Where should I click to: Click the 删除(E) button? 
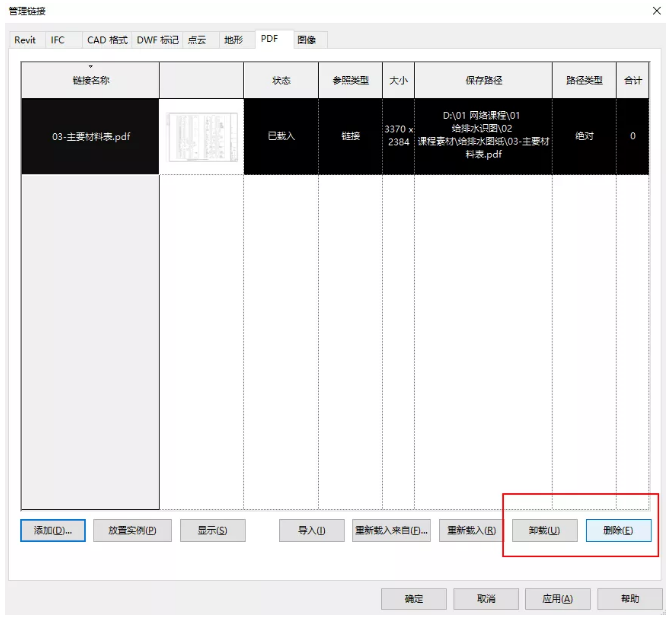pos(618,530)
